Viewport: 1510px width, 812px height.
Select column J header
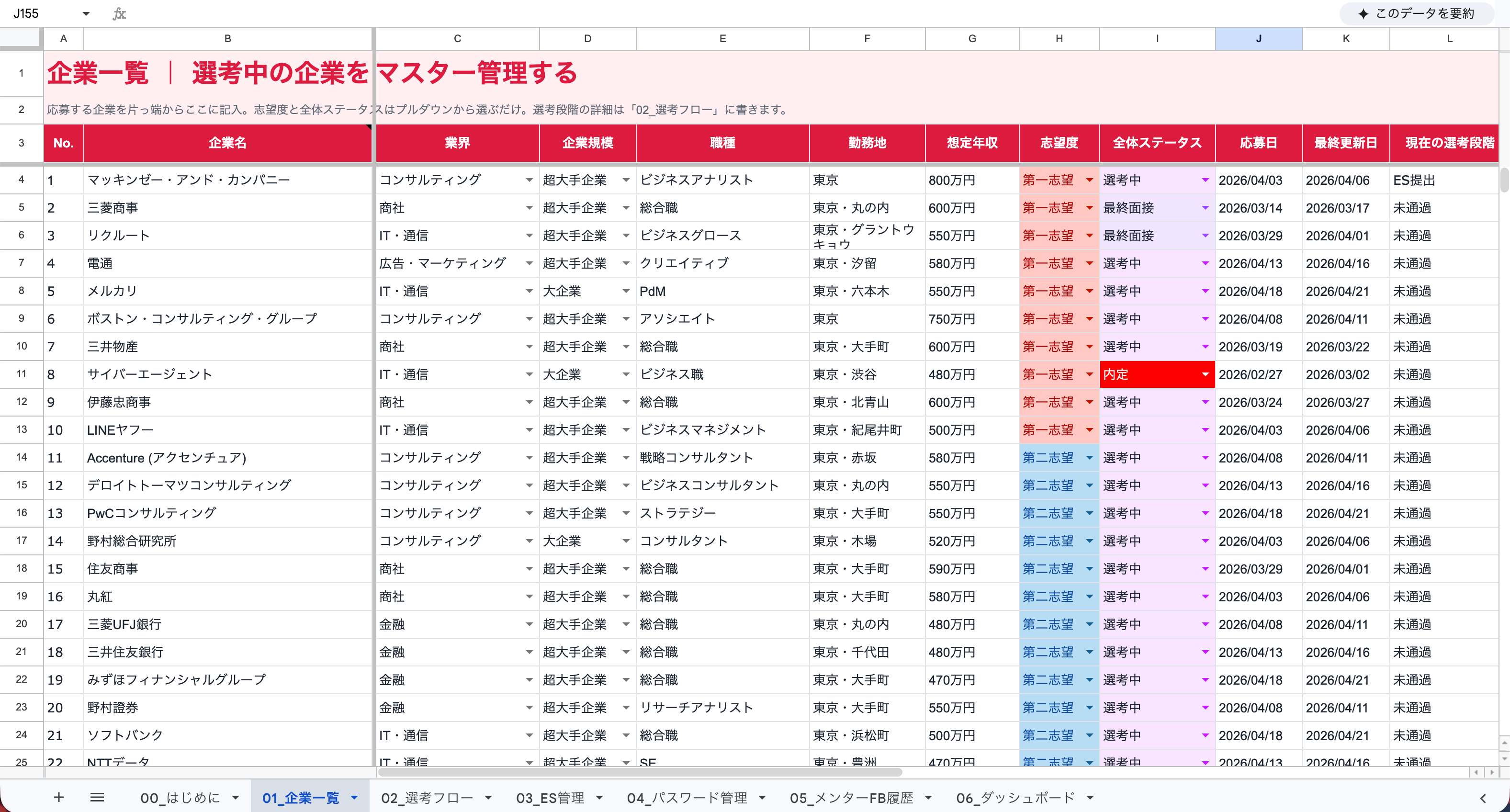(1259, 39)
